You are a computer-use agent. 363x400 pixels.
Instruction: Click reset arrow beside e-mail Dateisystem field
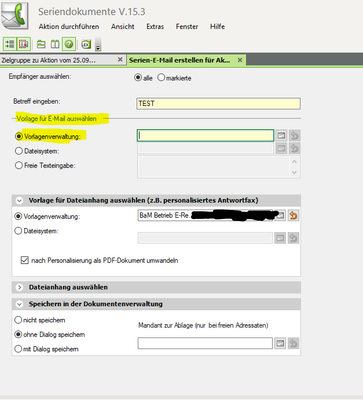coord(294,148)
